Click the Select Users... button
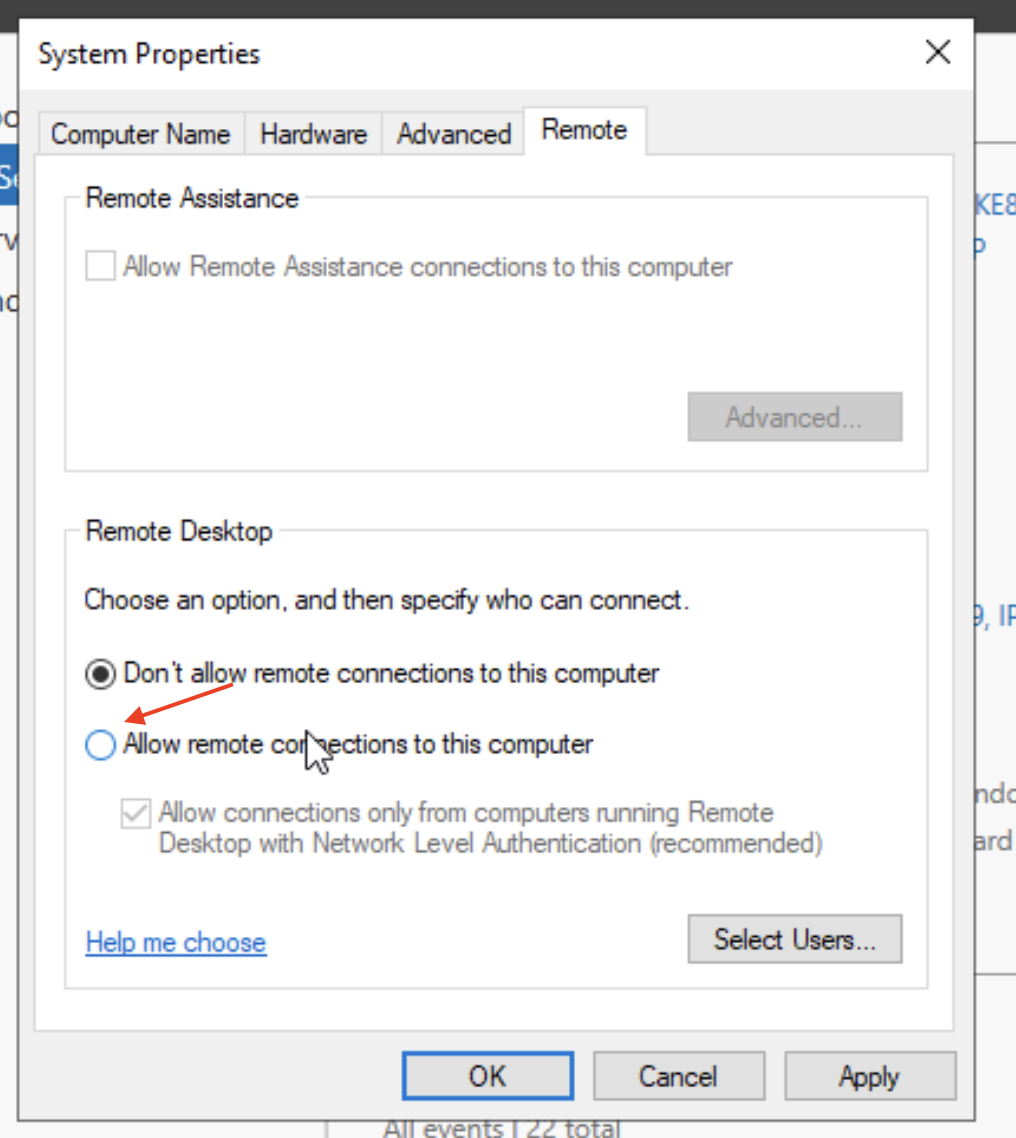Screen dimensions: 1016x1138 pos(794,940)
